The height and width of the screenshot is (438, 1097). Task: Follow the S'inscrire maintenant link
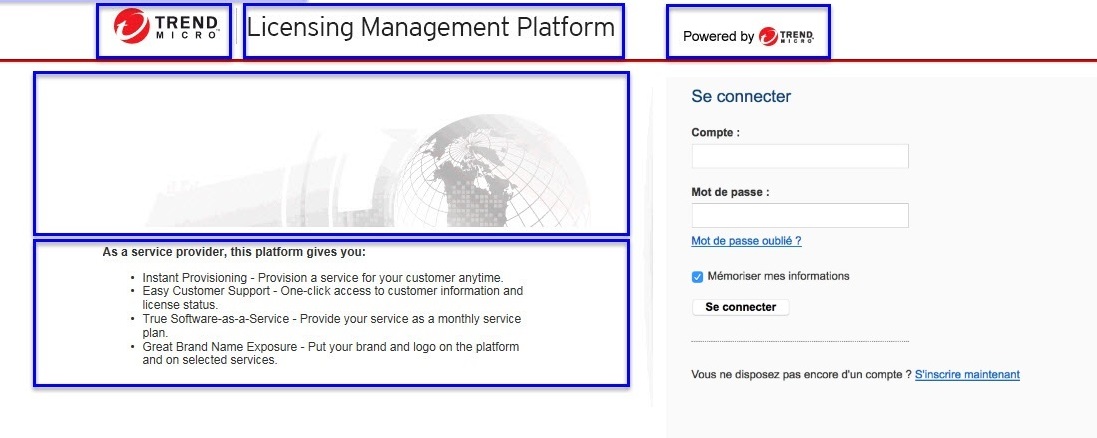967,375
